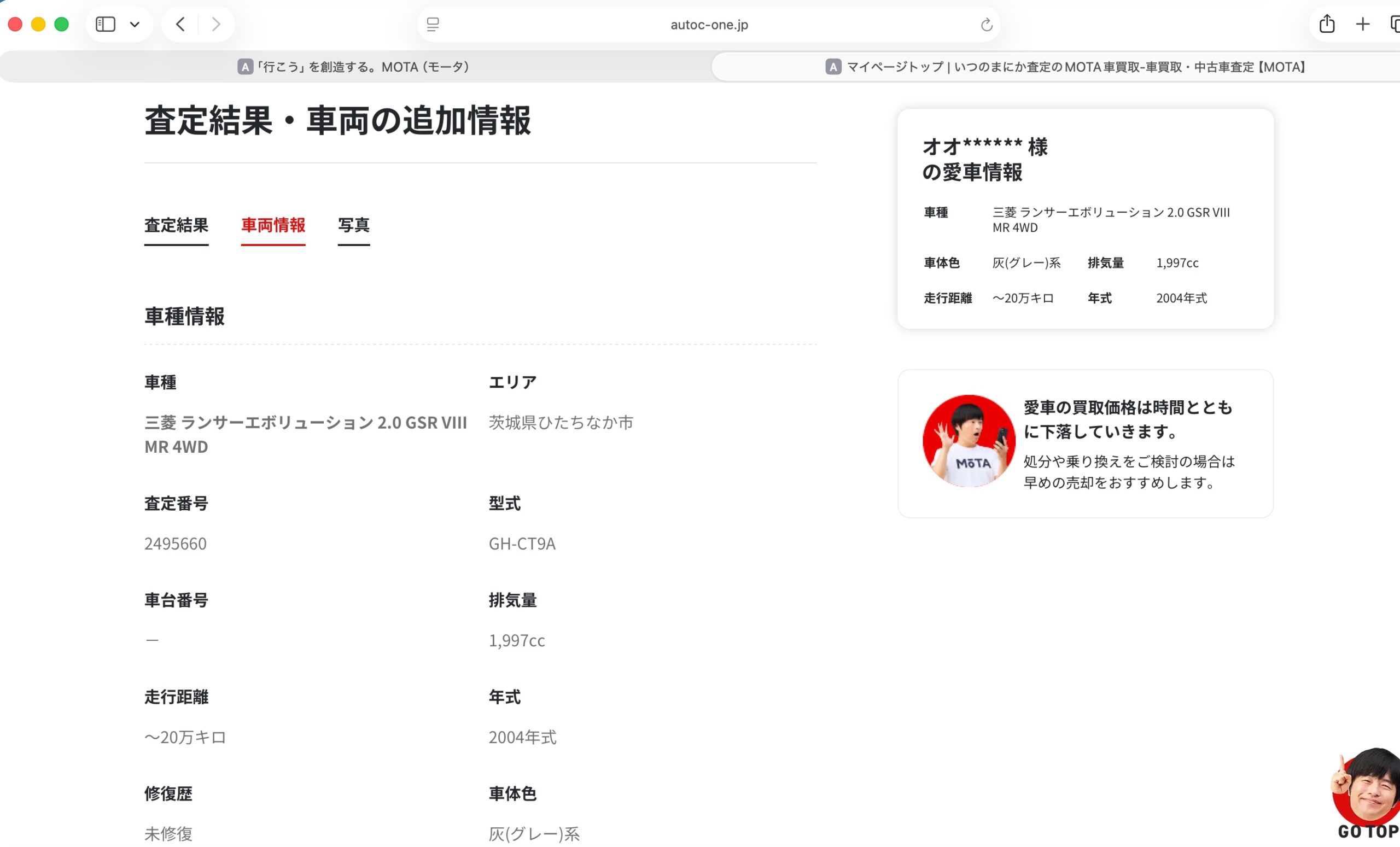
Task: Expand the sidebar tab group dropdown chevron
Action: tap(135, 25)
